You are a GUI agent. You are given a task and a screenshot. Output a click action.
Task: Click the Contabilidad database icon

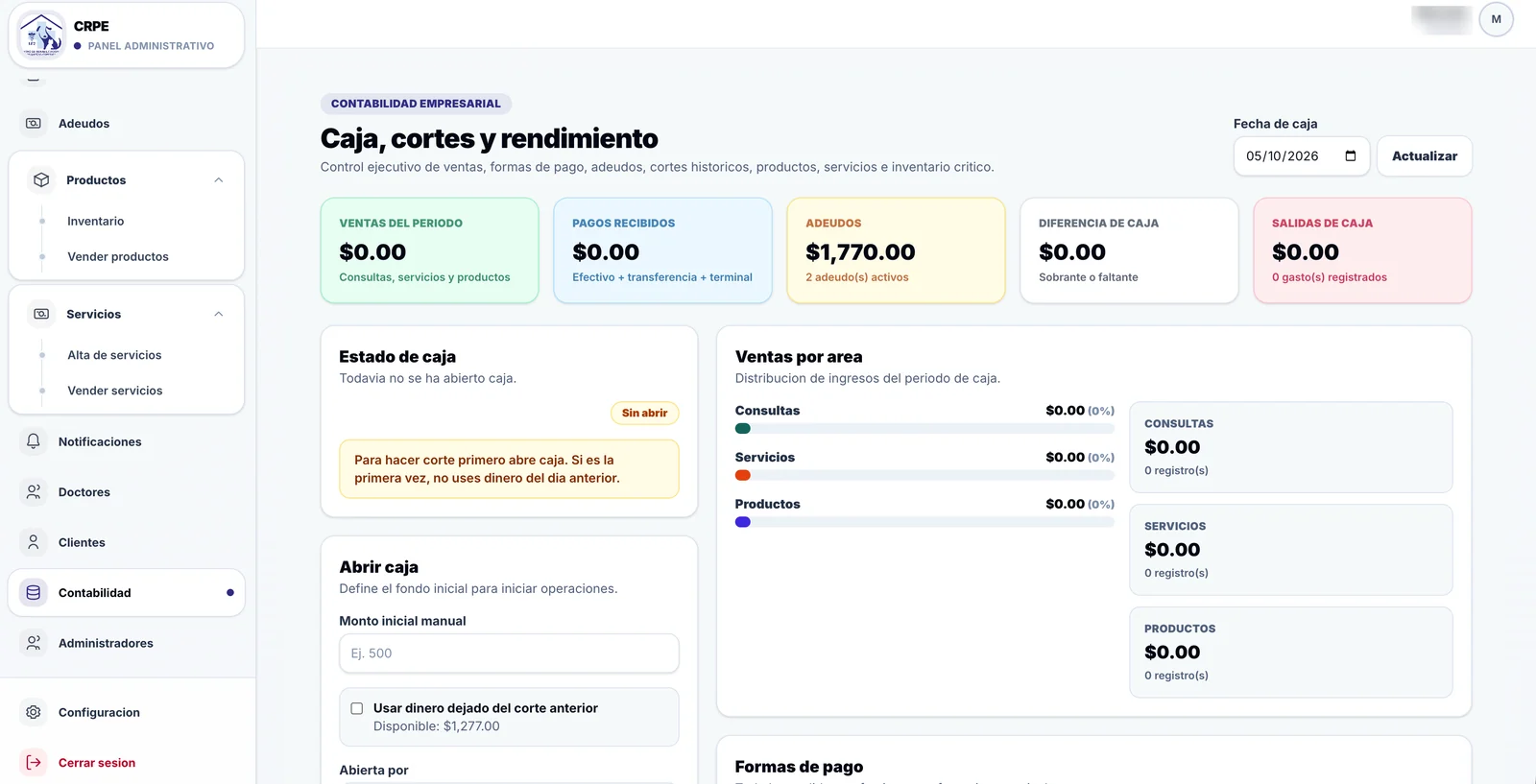34,592
